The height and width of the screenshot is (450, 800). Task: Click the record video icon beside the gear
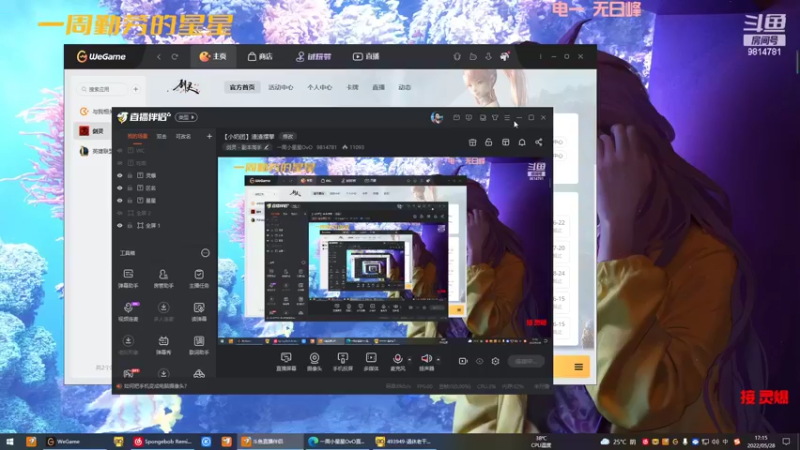coord(463,361)
